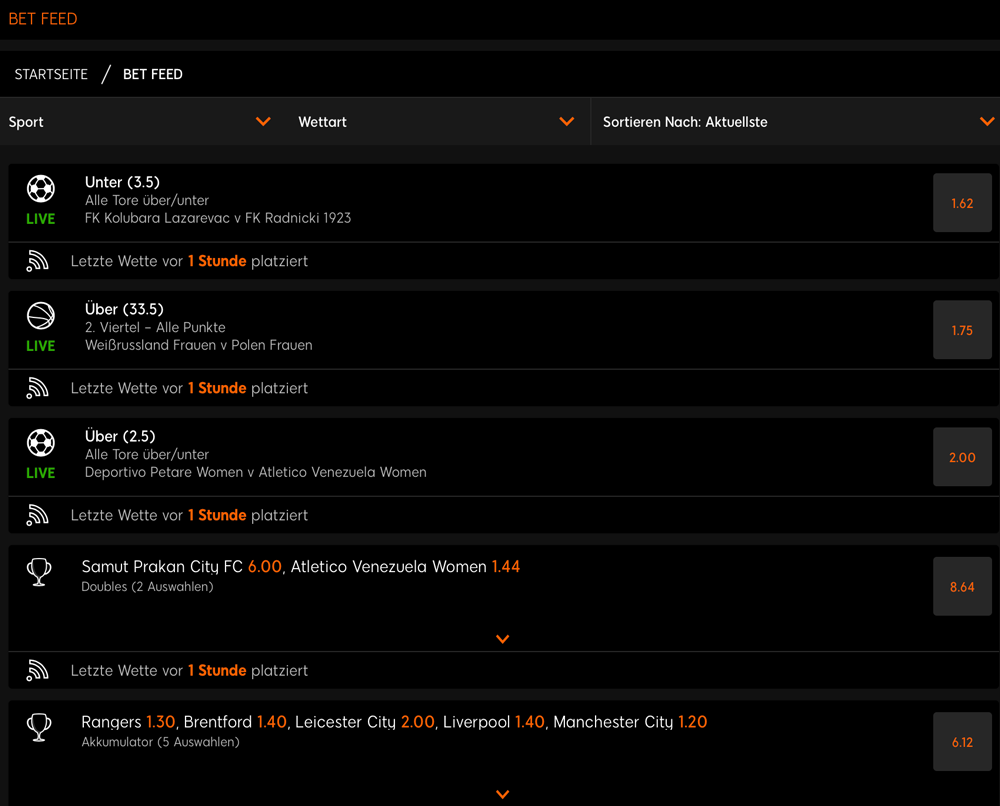1000x806 pixels.
Task: Click FK Kolubara Lazarevac v FK Radnicki 1923
Action: click(218, 218)
